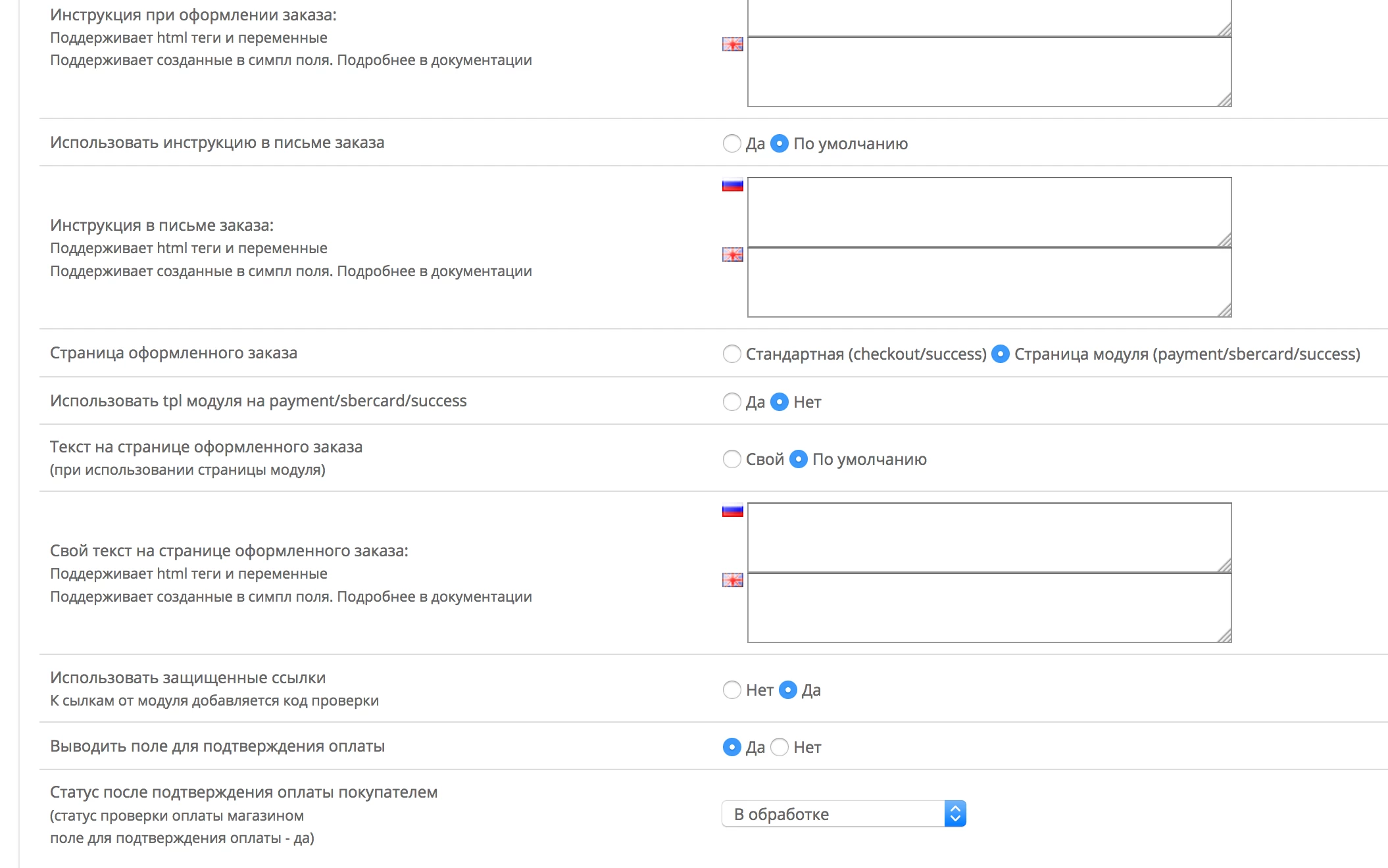Click the Russian textarea for the order email instruction
The image size is (1388, 868).
[989, 212]
